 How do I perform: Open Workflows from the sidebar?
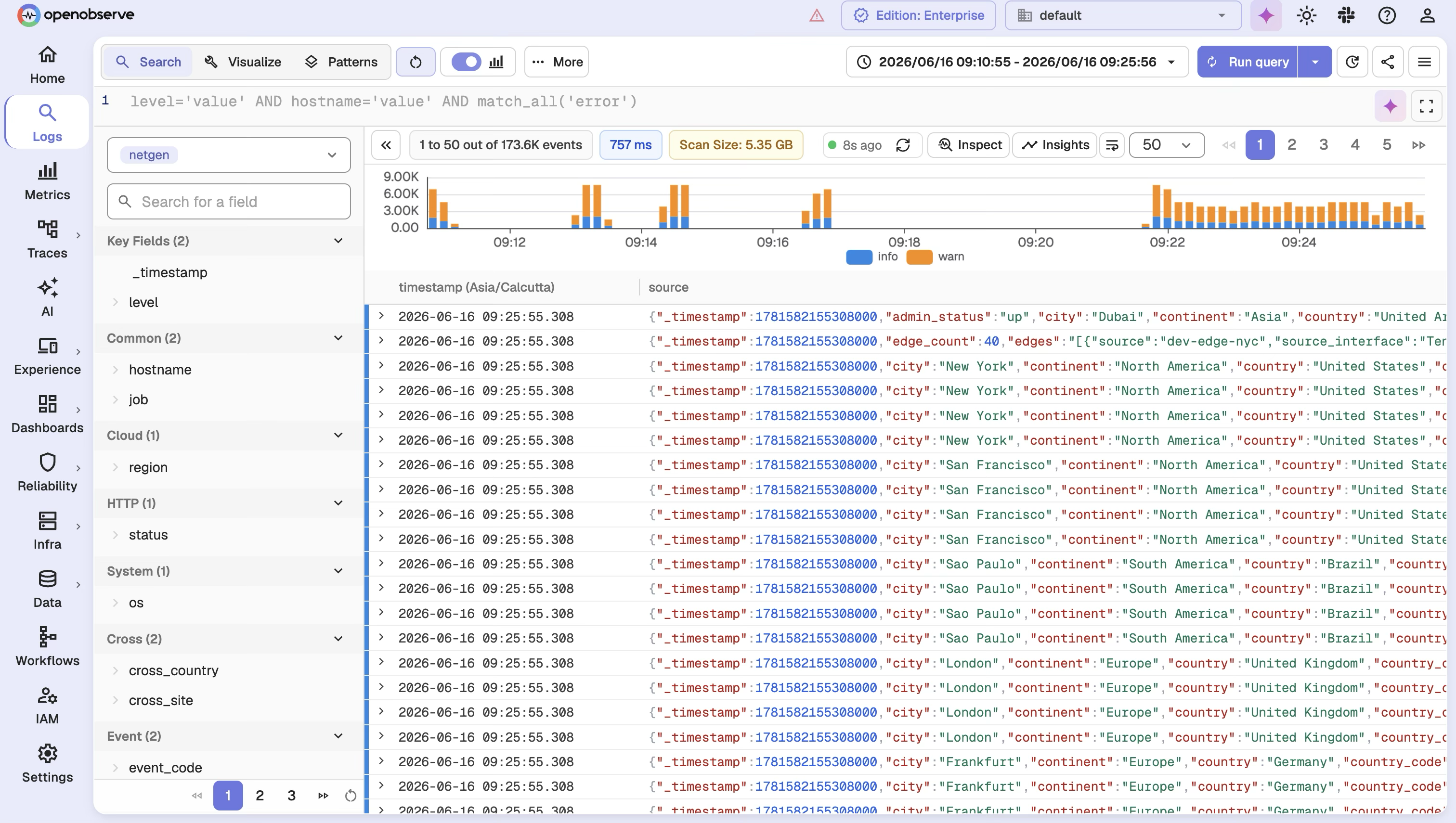tap(47, 647)
